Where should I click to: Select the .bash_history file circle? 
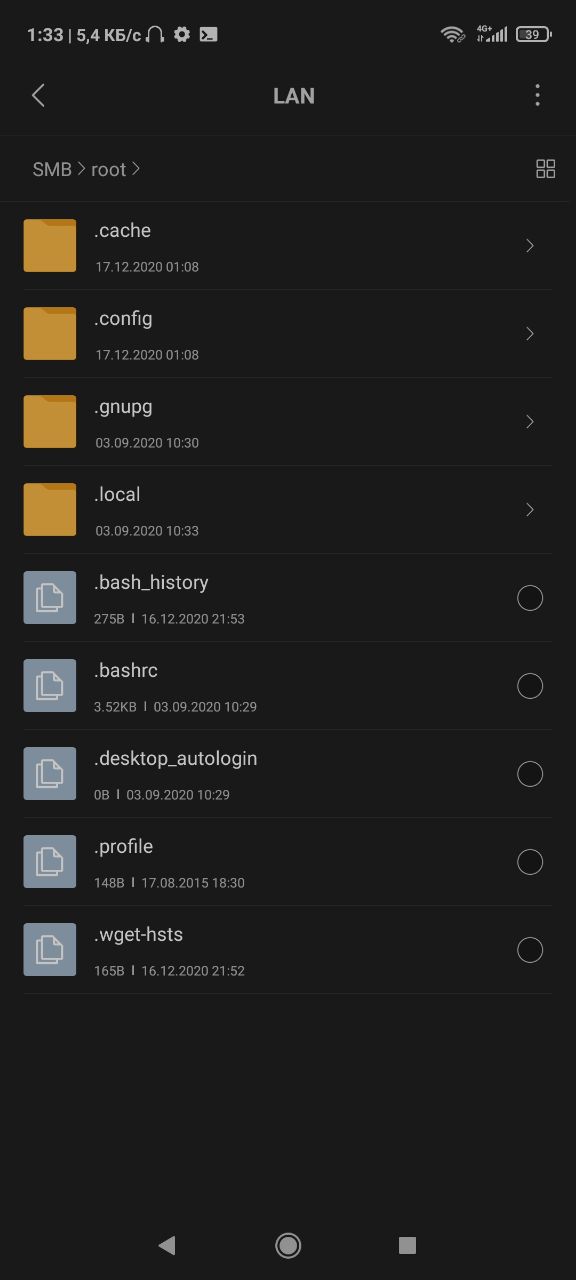point(530,598)
